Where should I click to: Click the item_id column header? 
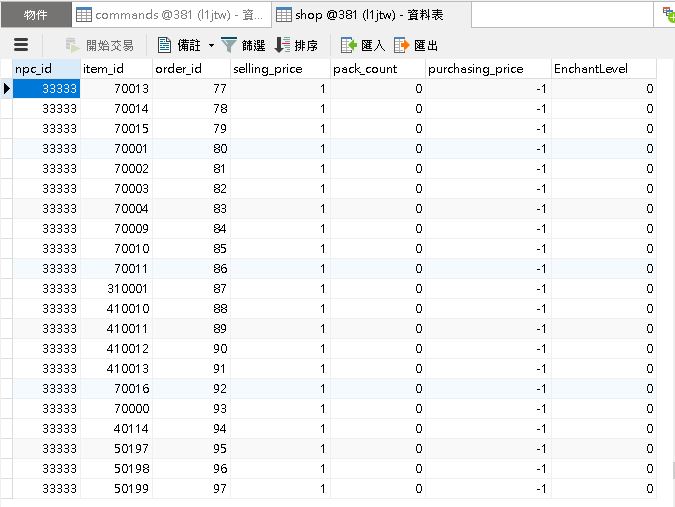click(116, 69)
